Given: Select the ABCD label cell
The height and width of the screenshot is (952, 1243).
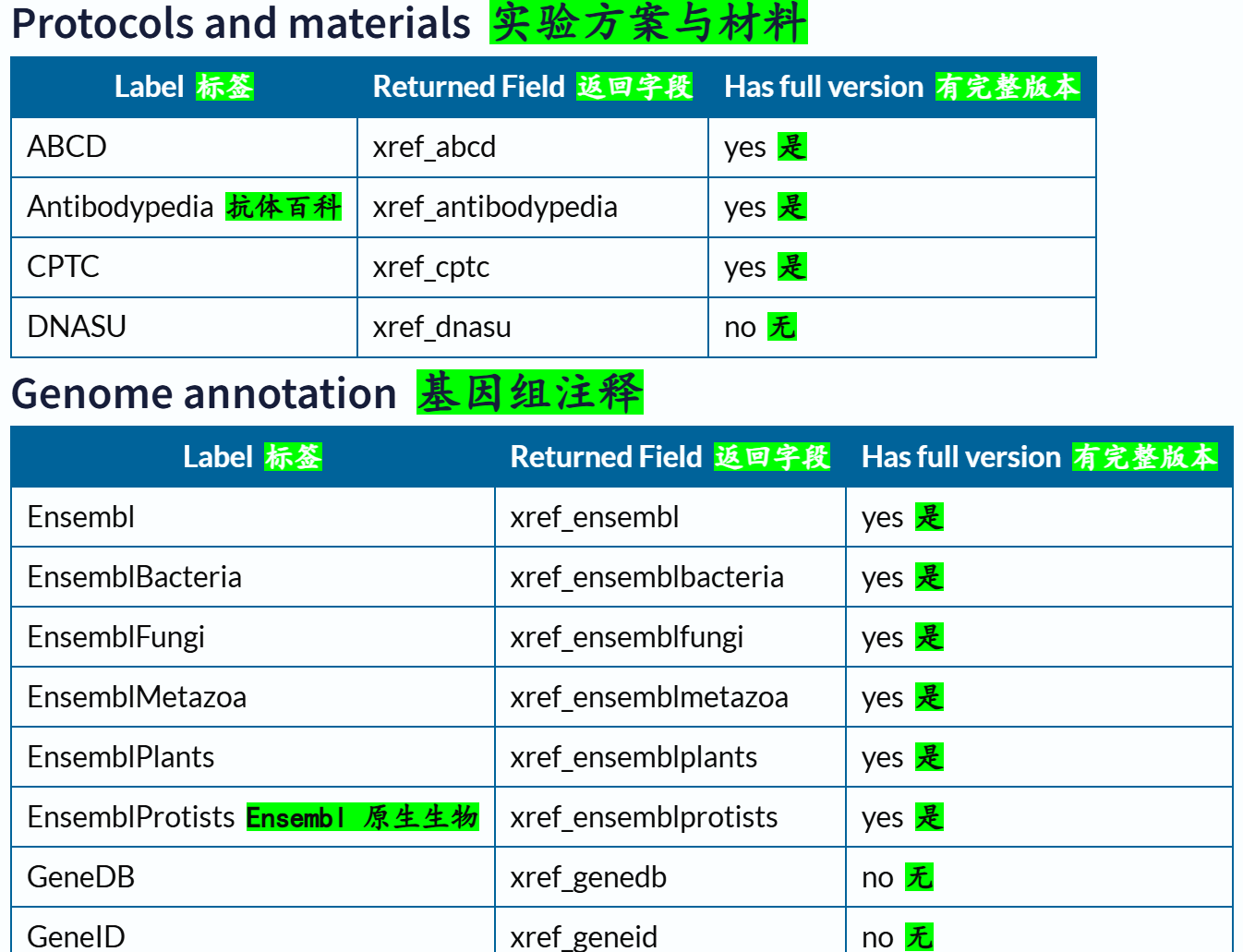Looking at the screenshot, I should click(x=184, y=148).
